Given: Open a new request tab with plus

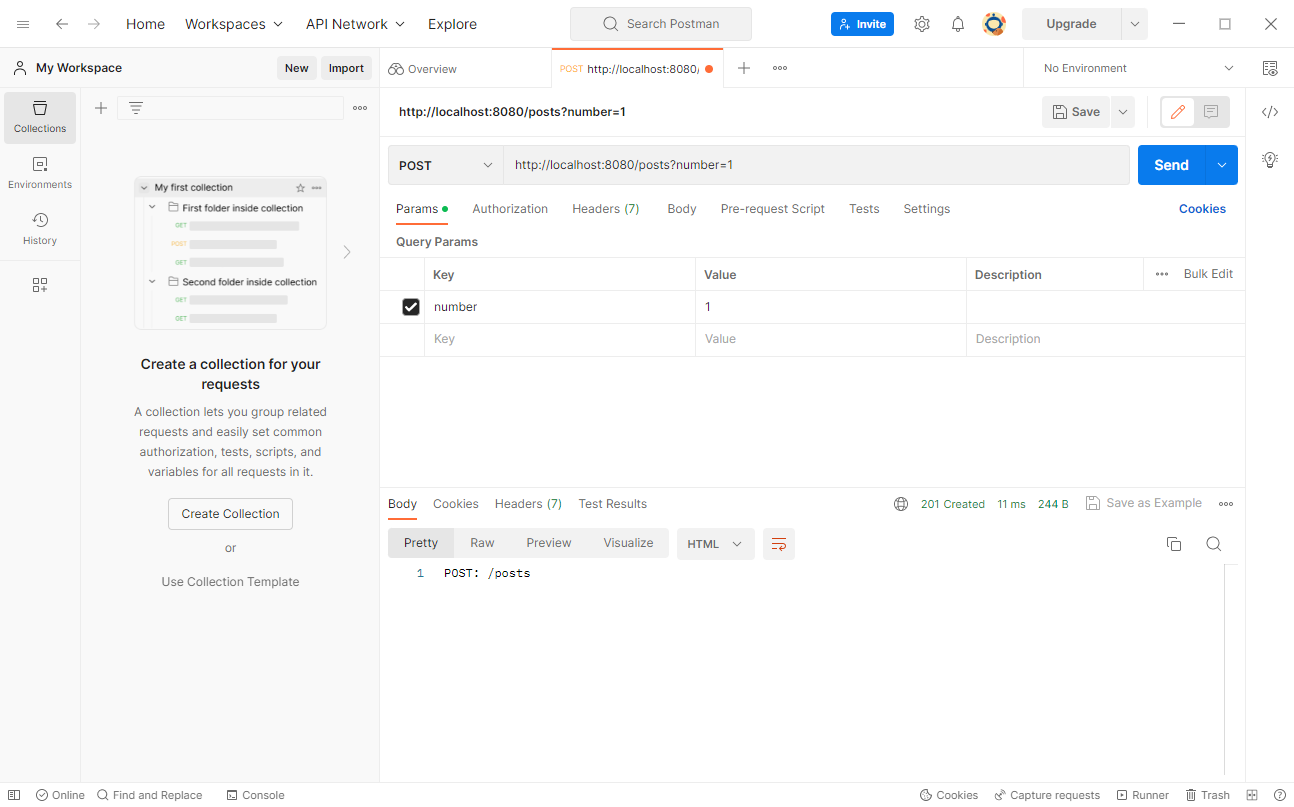Looking at the screenshot, I should pyautogui.click(x=744, y=68).
